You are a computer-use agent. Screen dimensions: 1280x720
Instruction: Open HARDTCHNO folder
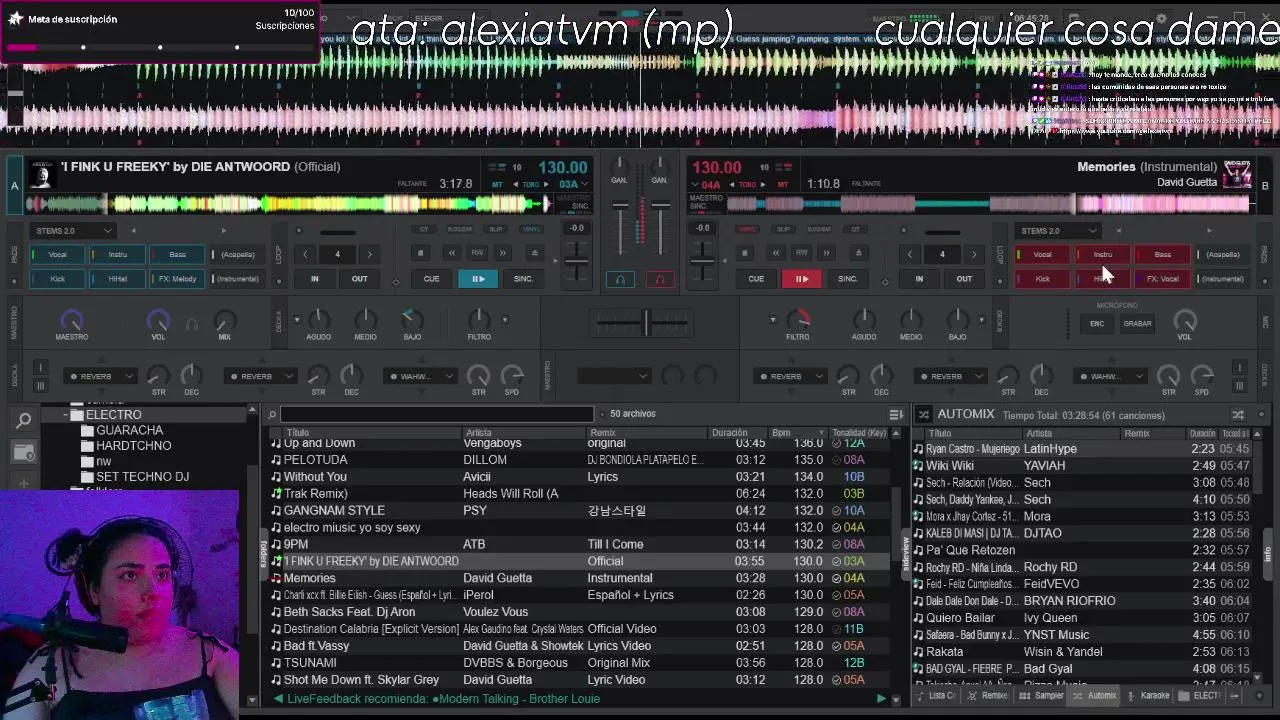pos(133,446)
